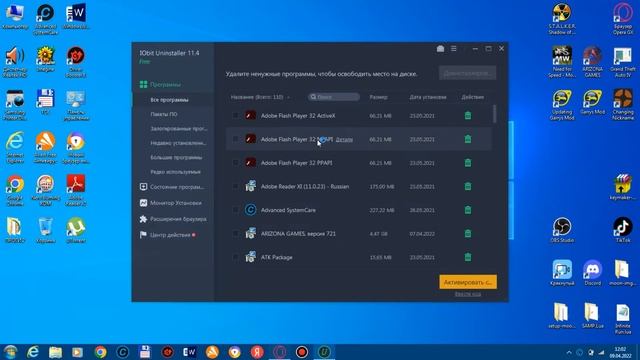Sort by the Размер column header
Screen dimensions: 640x360
pyautogui.click(x=378, y=97)
